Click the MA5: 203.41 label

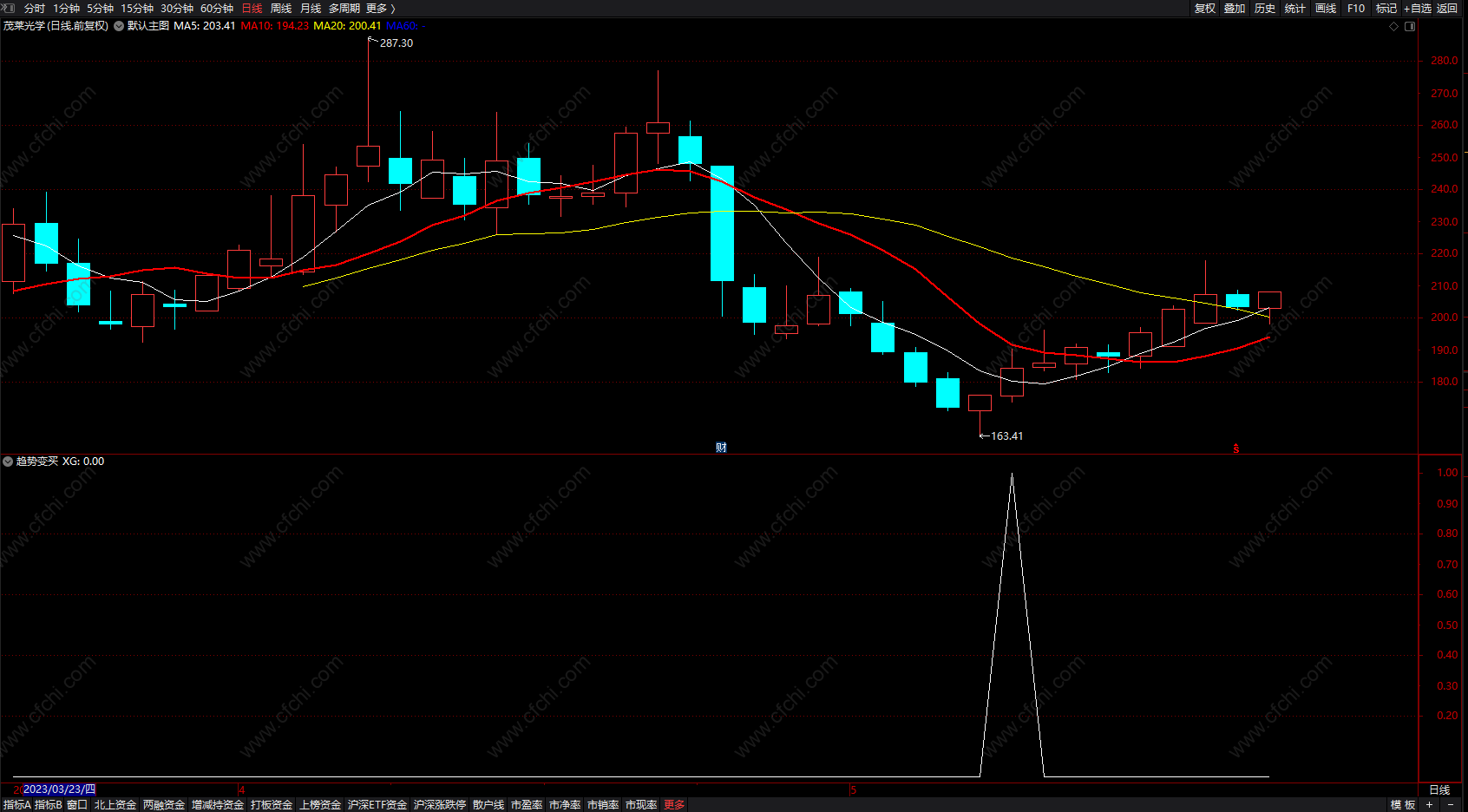[x=205, y=26]
